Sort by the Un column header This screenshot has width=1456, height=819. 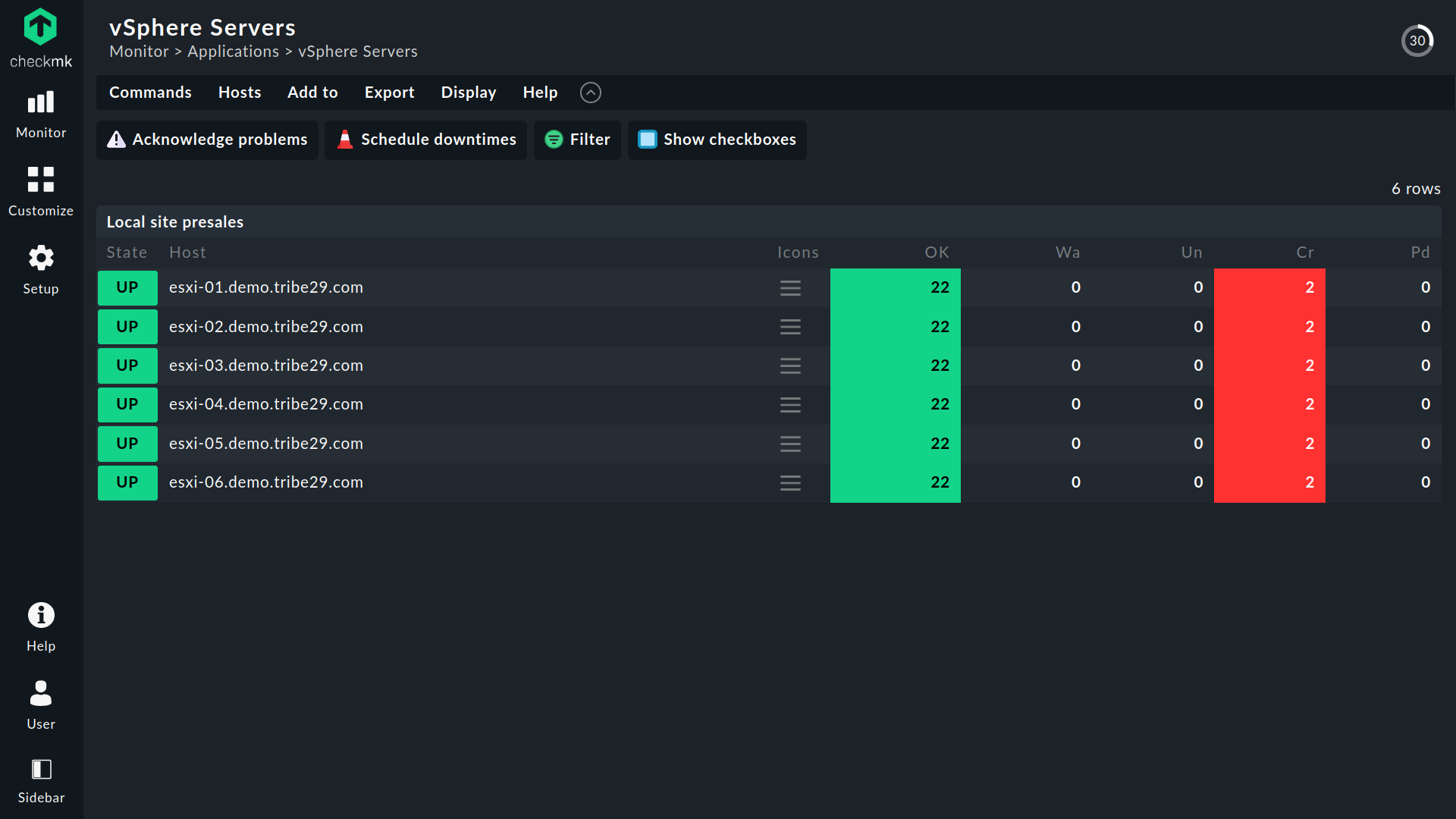coord(1191,253)
